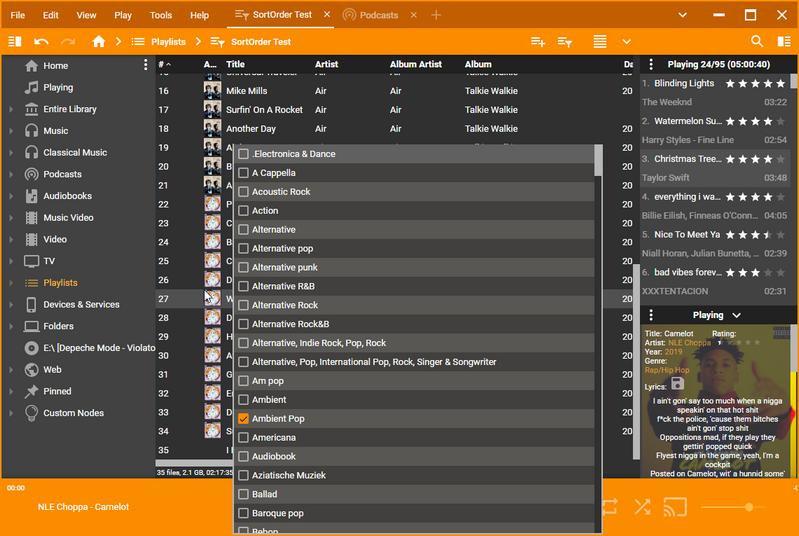Toggle shuffle playback icon
The width and height of the screenshot is (799, 536).
click(x=642, y=507)
